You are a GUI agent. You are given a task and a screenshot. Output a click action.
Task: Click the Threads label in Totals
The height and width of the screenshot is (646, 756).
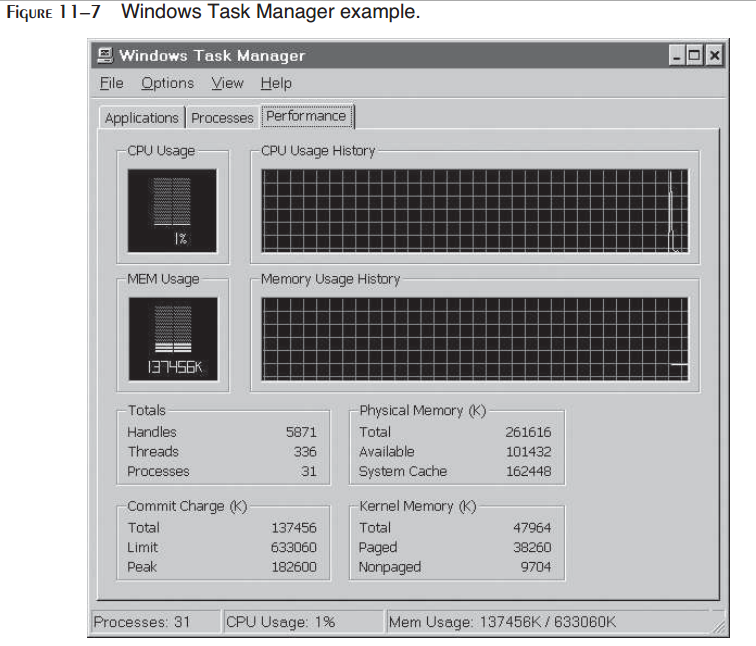click(153, 452)
